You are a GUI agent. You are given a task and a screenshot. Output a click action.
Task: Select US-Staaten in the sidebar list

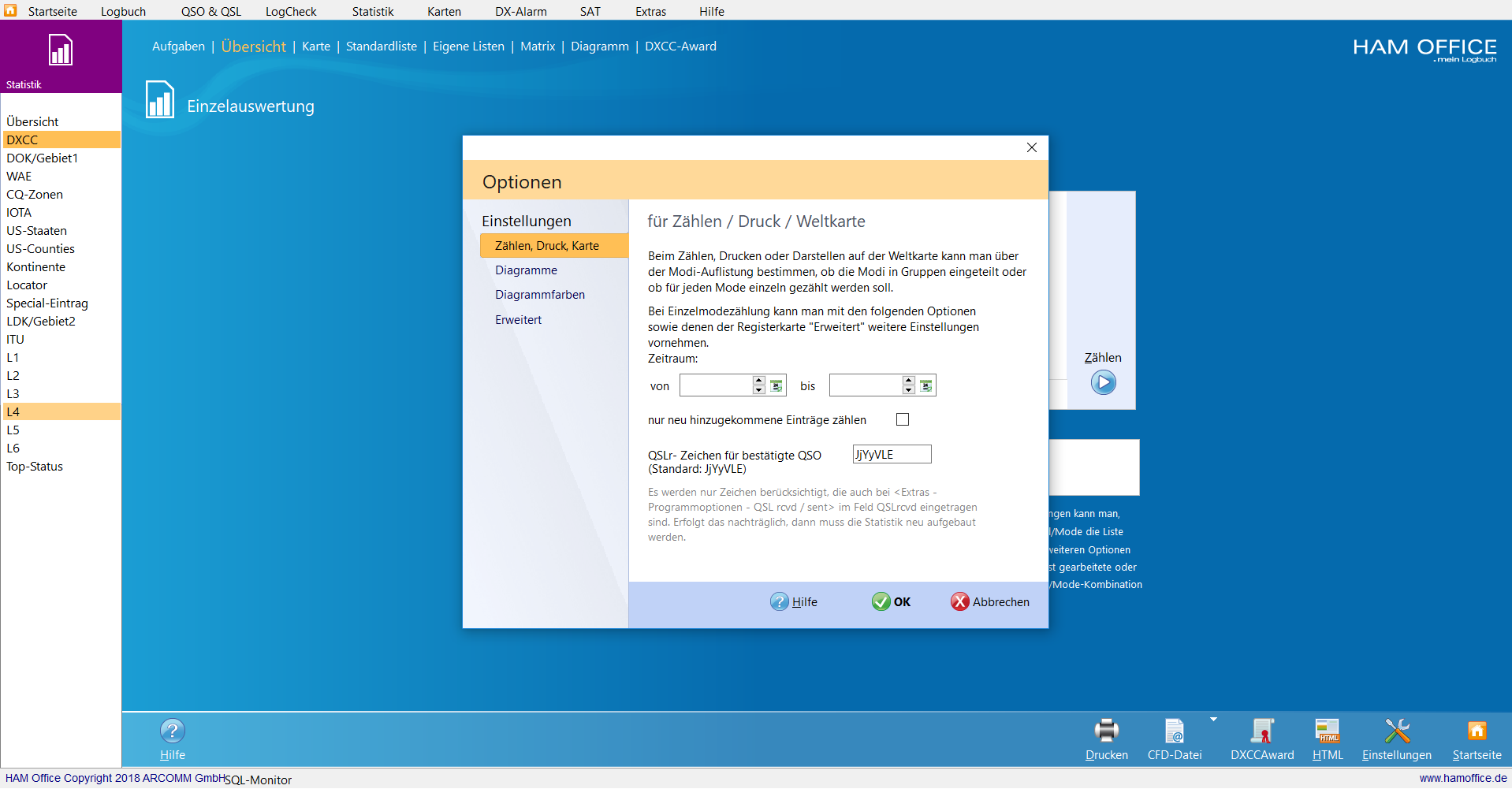pyautogui.click(x=61, y=230)
